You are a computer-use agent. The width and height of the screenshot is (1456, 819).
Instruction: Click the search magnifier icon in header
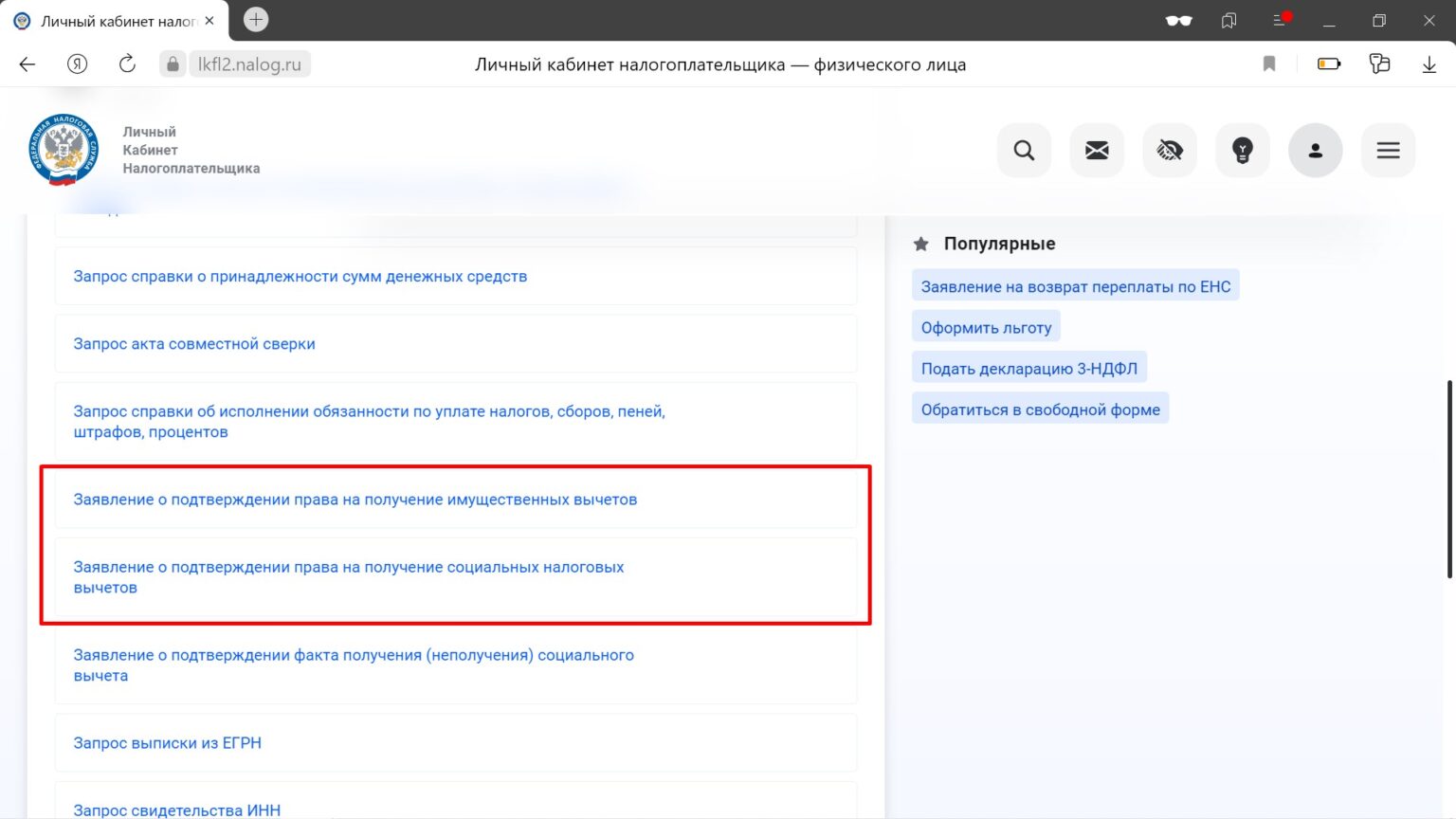[x=1024, y=150]
